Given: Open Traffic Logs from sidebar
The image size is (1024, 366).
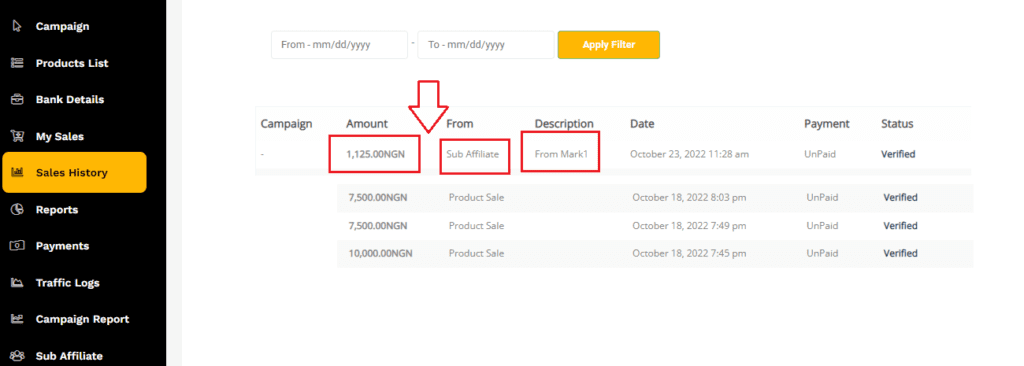Looking at the screenshot, I should click(x=67, y=283).
